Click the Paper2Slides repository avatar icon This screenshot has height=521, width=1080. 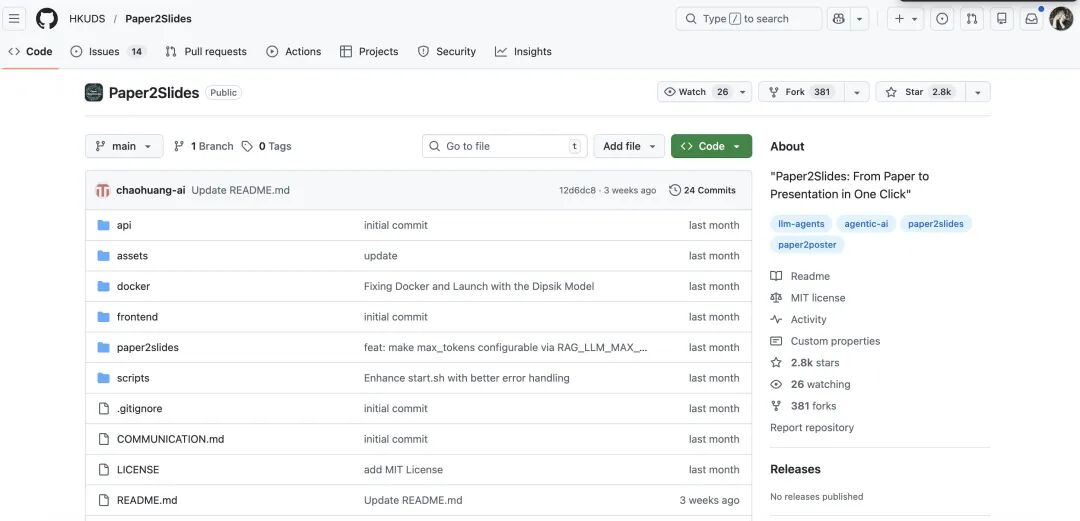pos(94,92)
